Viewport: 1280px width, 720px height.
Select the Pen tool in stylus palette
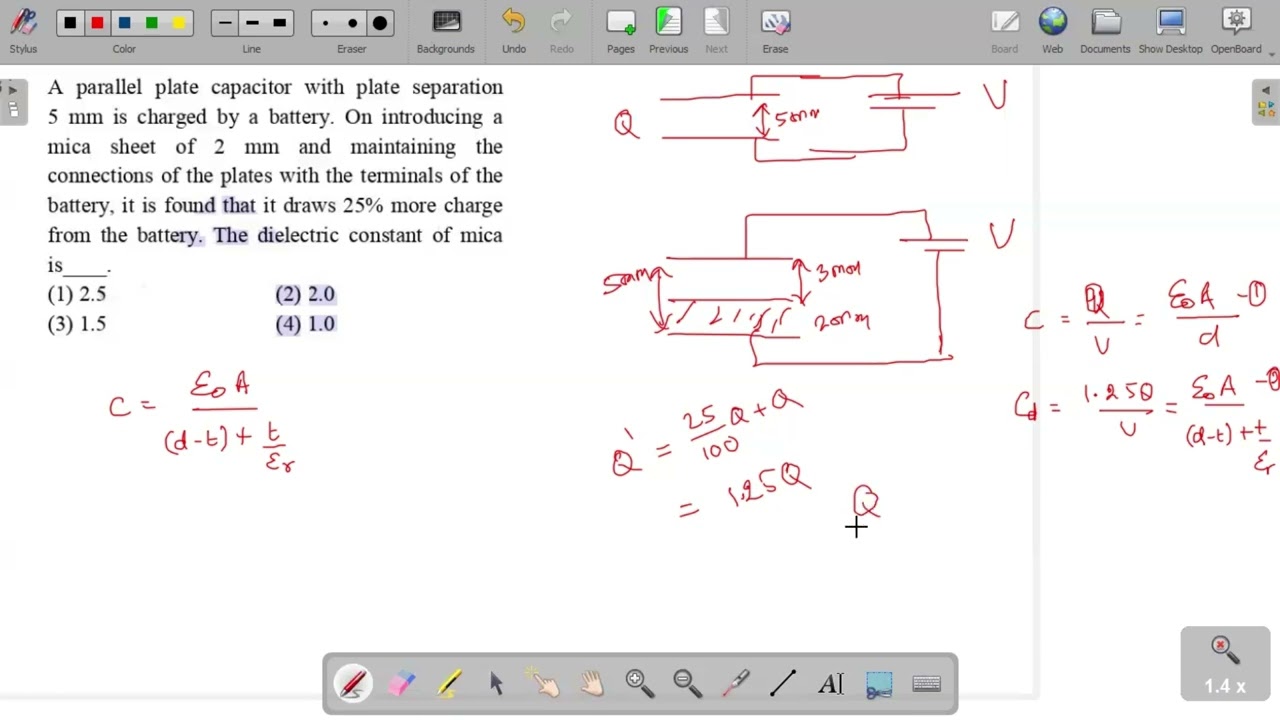353,684
